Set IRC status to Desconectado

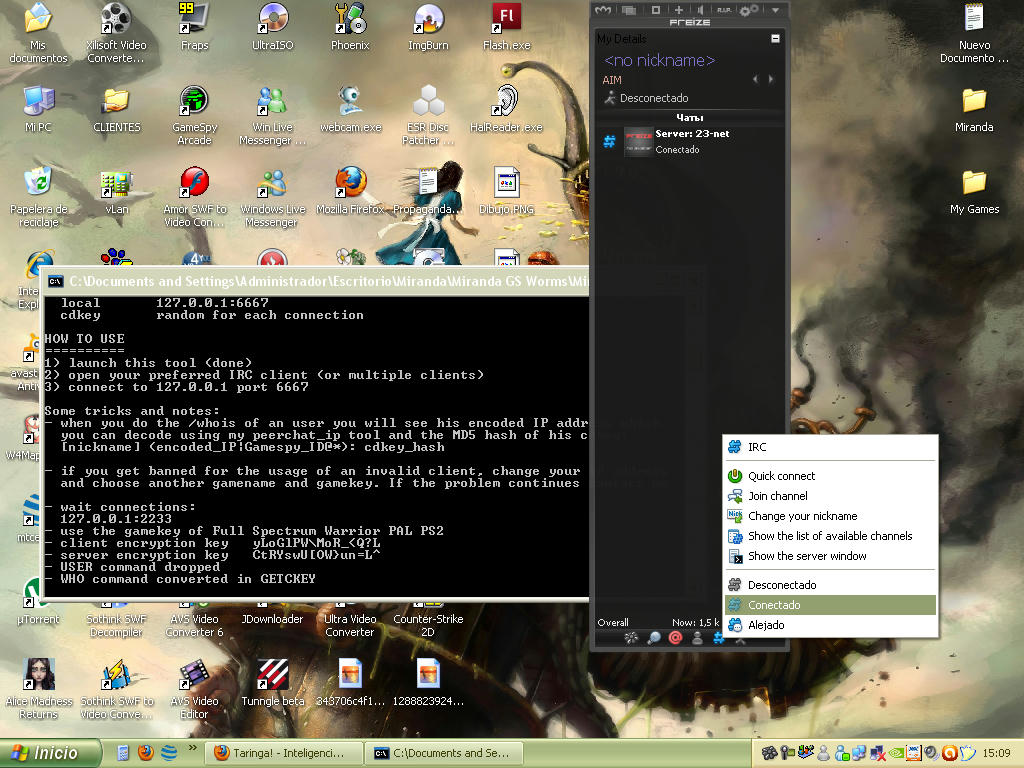click(831, 585)
